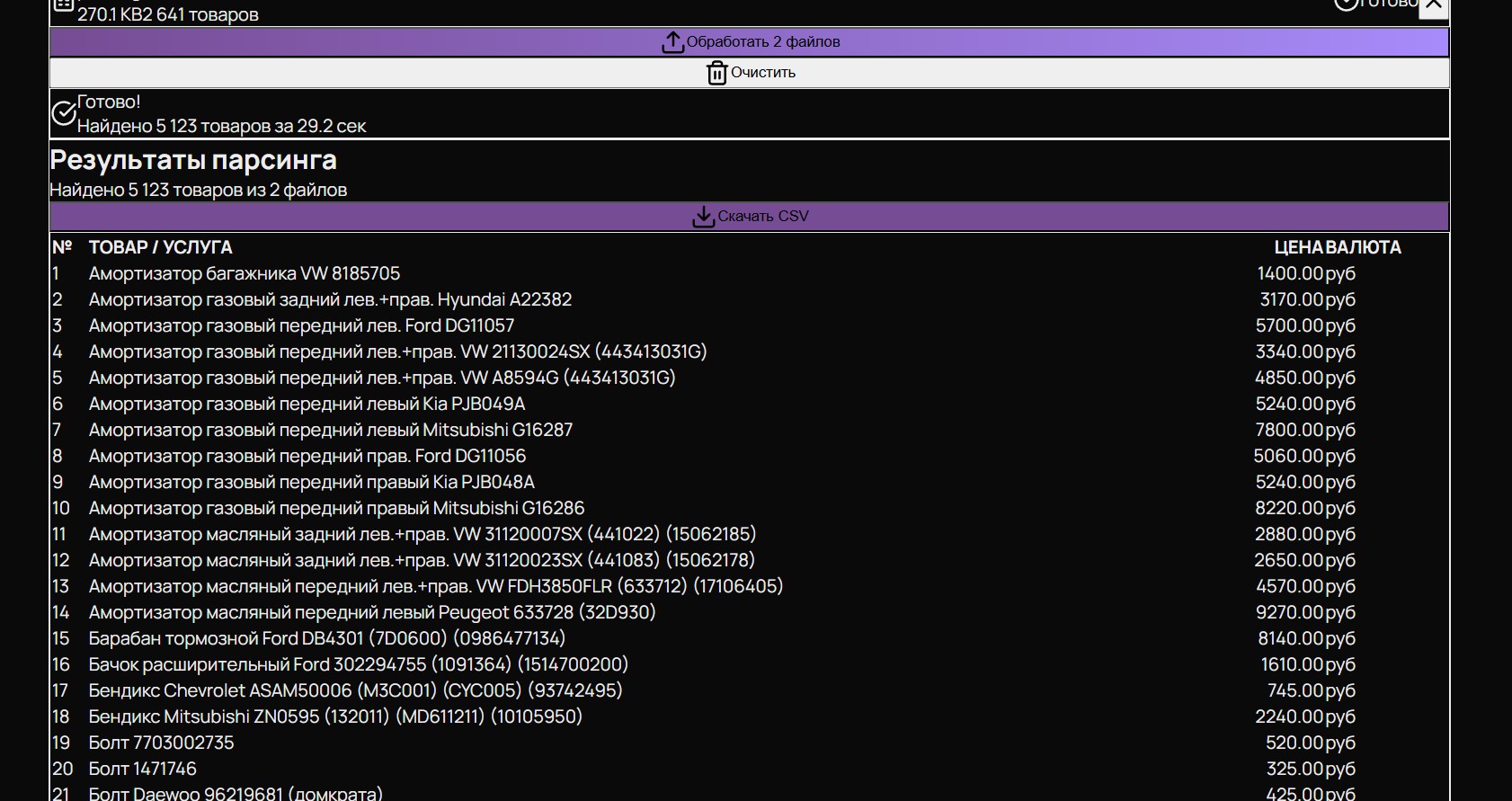Select row with VW 21130024SX (443413031G)
Image resolution: width=1512 pixels, height=801 pixels.
click(x=749, y=352)
